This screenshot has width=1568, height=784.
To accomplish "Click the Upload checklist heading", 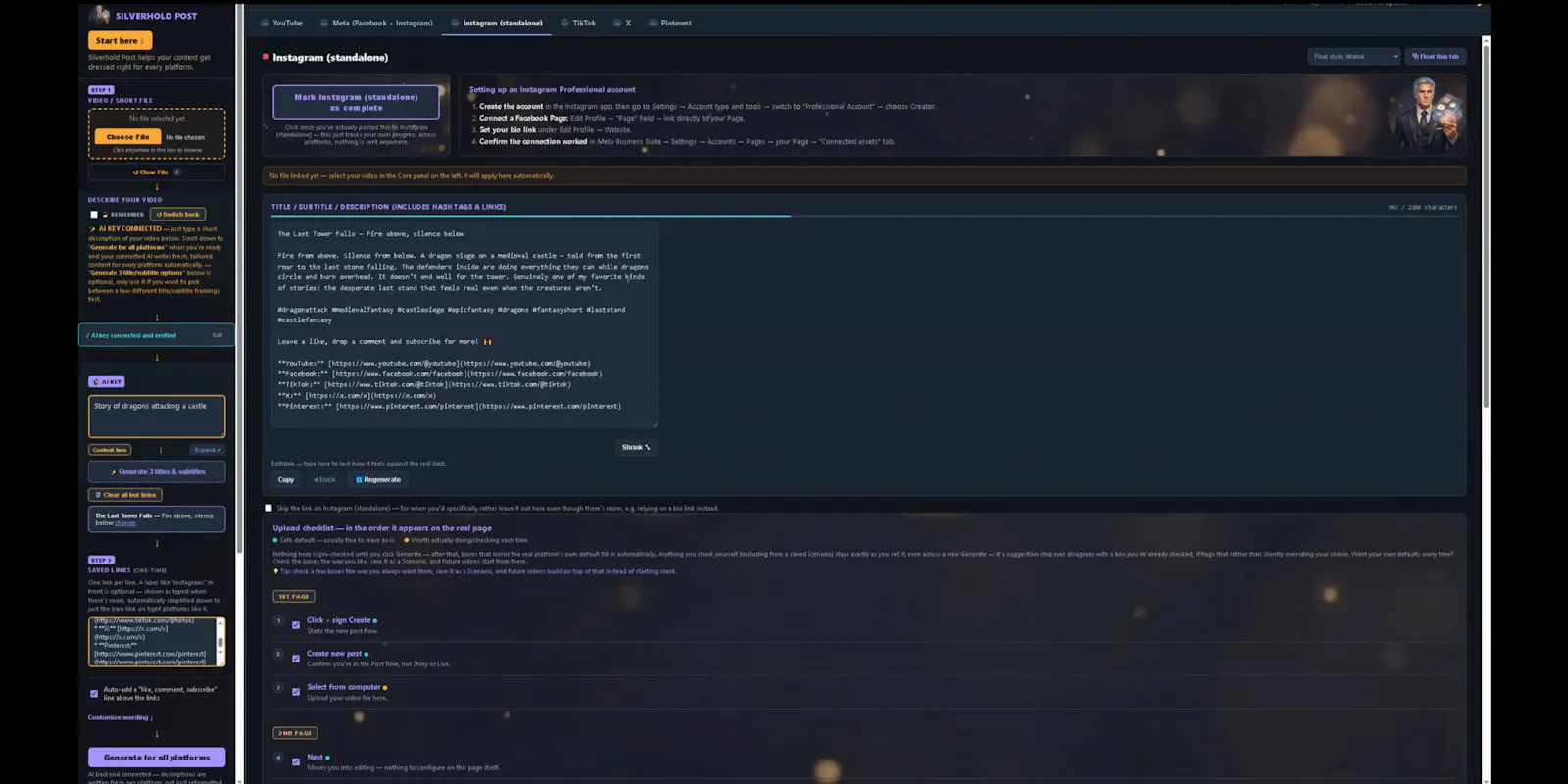I will (382, 528).
